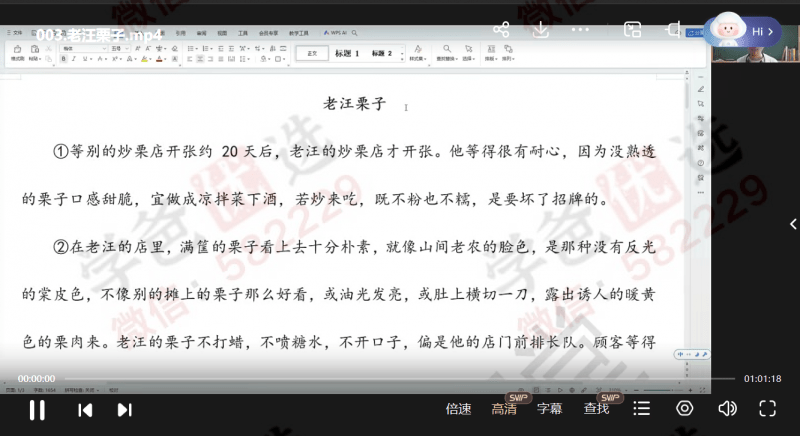Viewport: 800px width, 436px height.
Task: Download the video
Action: click(540, 30)
